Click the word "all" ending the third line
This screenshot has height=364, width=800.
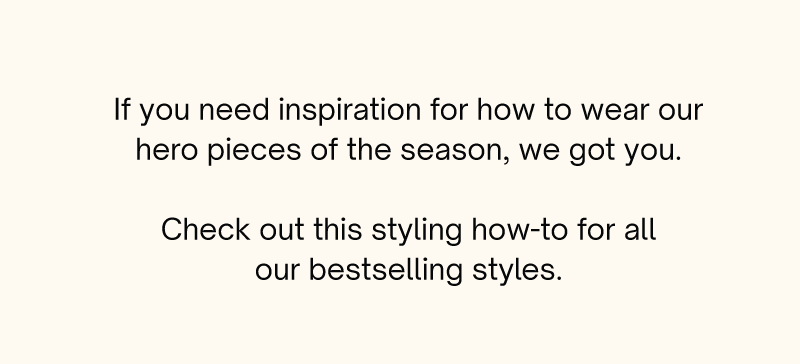(640, 229)
